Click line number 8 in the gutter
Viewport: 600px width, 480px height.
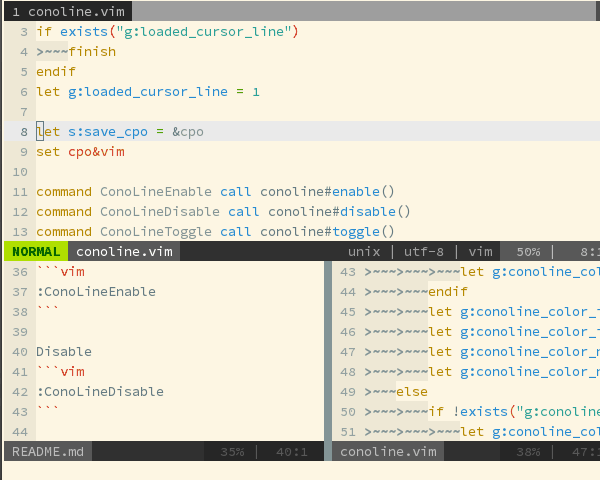pyautogui.click(x=24, y=132)
